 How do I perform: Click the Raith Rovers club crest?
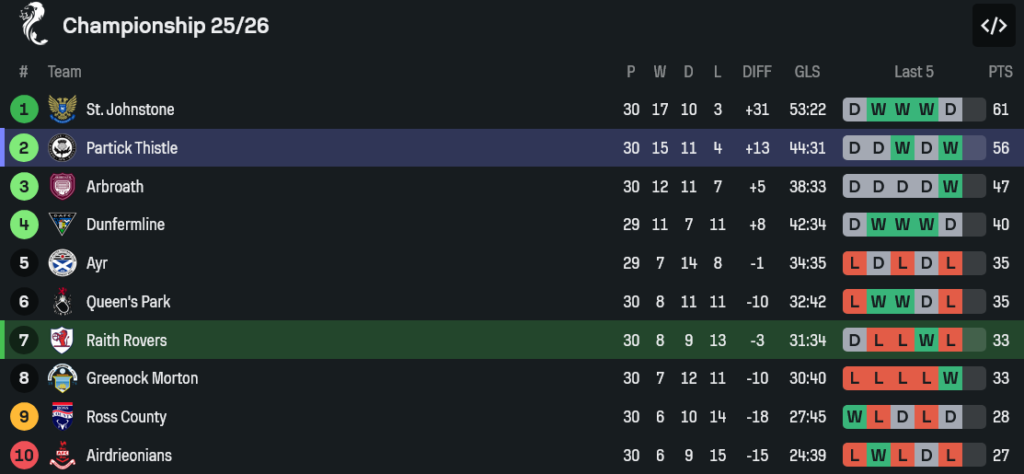point(63,340)
